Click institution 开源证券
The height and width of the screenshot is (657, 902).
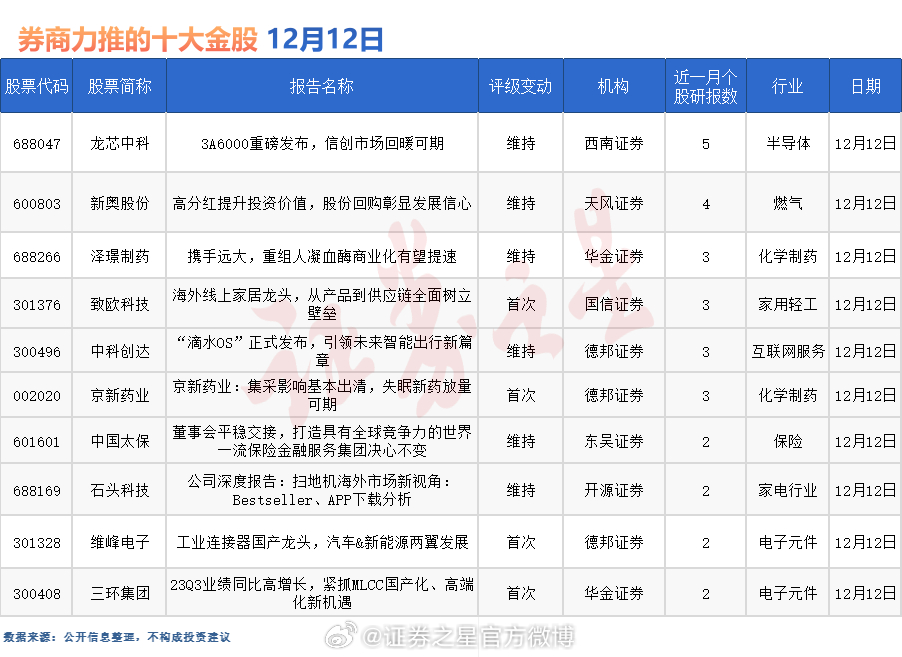point(614,490)
